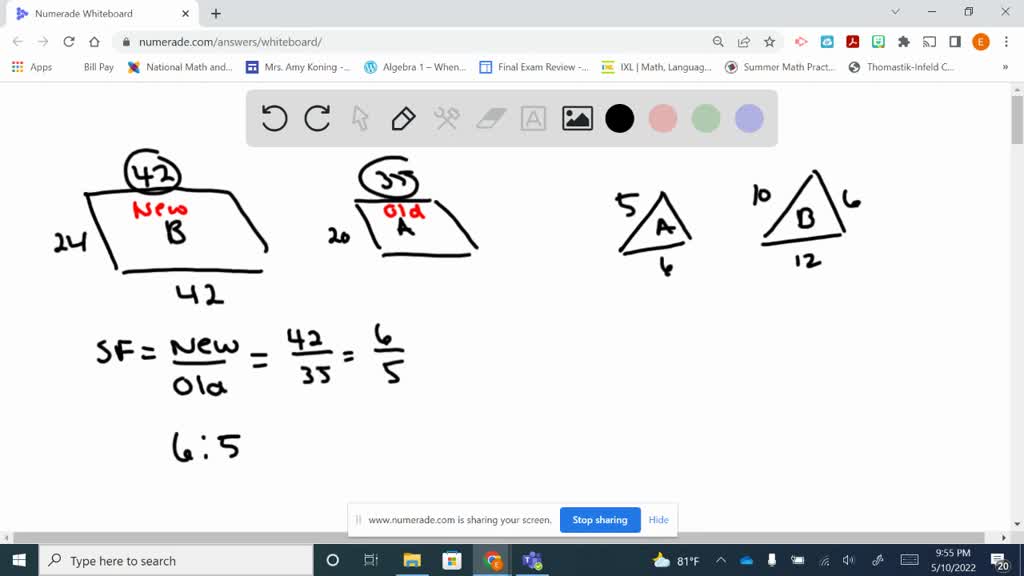The image size is (1024, 576).
Task: Expand the overflow bookmarks chevron
Action: point(1005,66)
